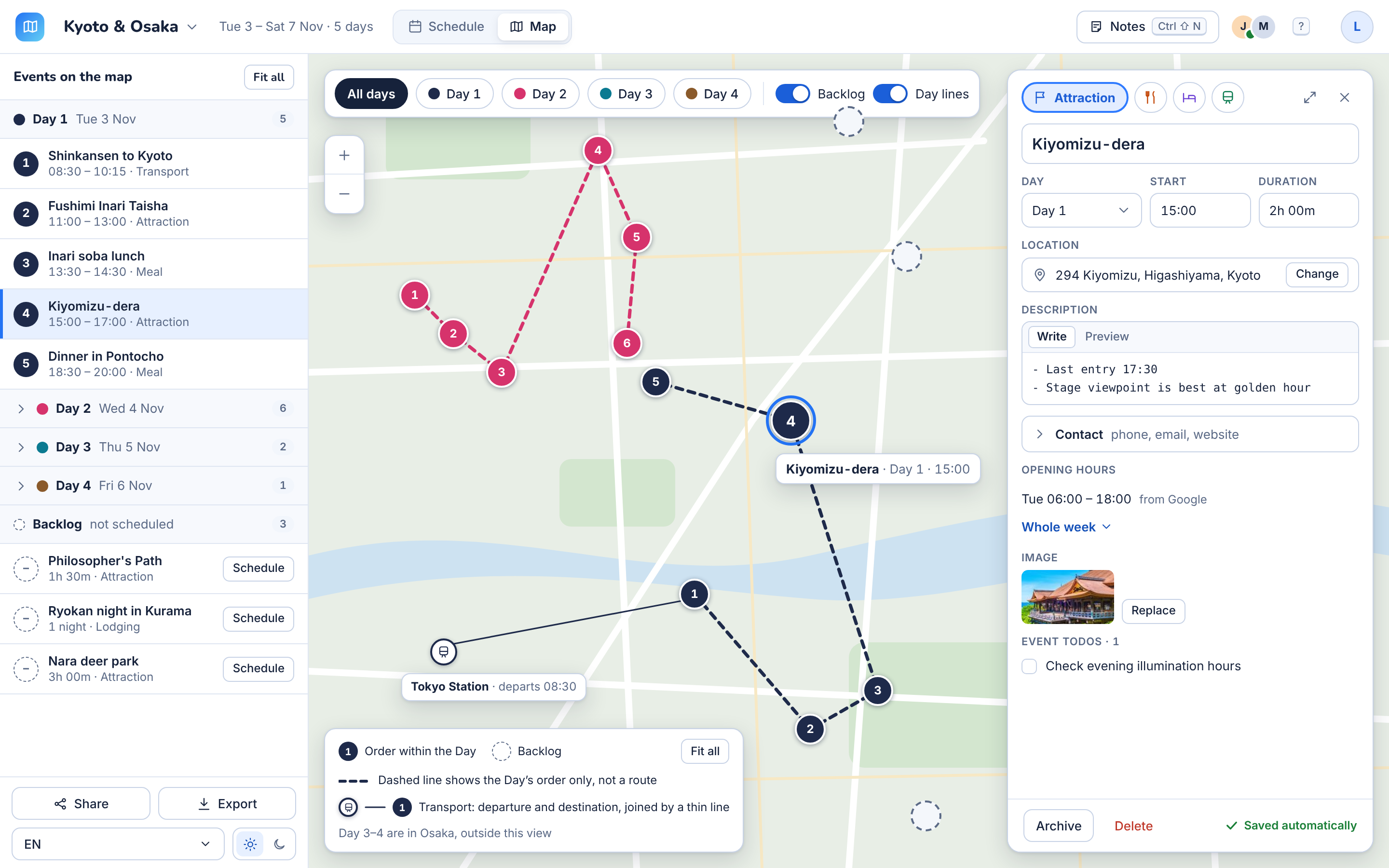This screenshot has width=1389, height=868.
Task: Toggle the Day lines switch
Action: [x=890, y=94]
